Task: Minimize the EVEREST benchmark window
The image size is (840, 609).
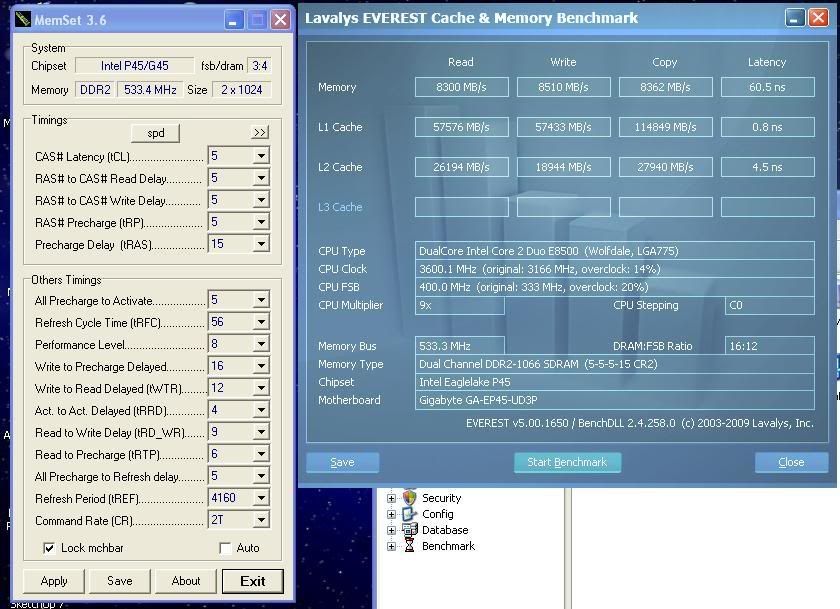Action: click(x=794, y=18)
